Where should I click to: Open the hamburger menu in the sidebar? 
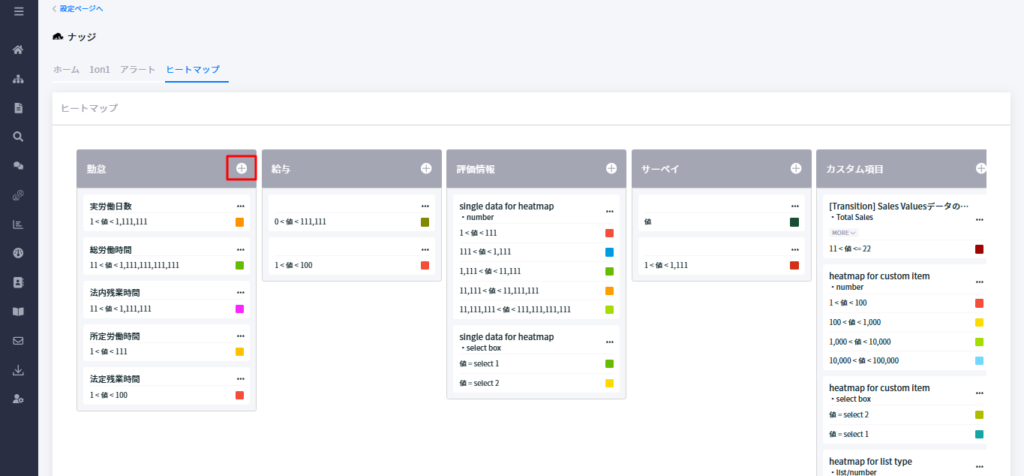point(18,11)
